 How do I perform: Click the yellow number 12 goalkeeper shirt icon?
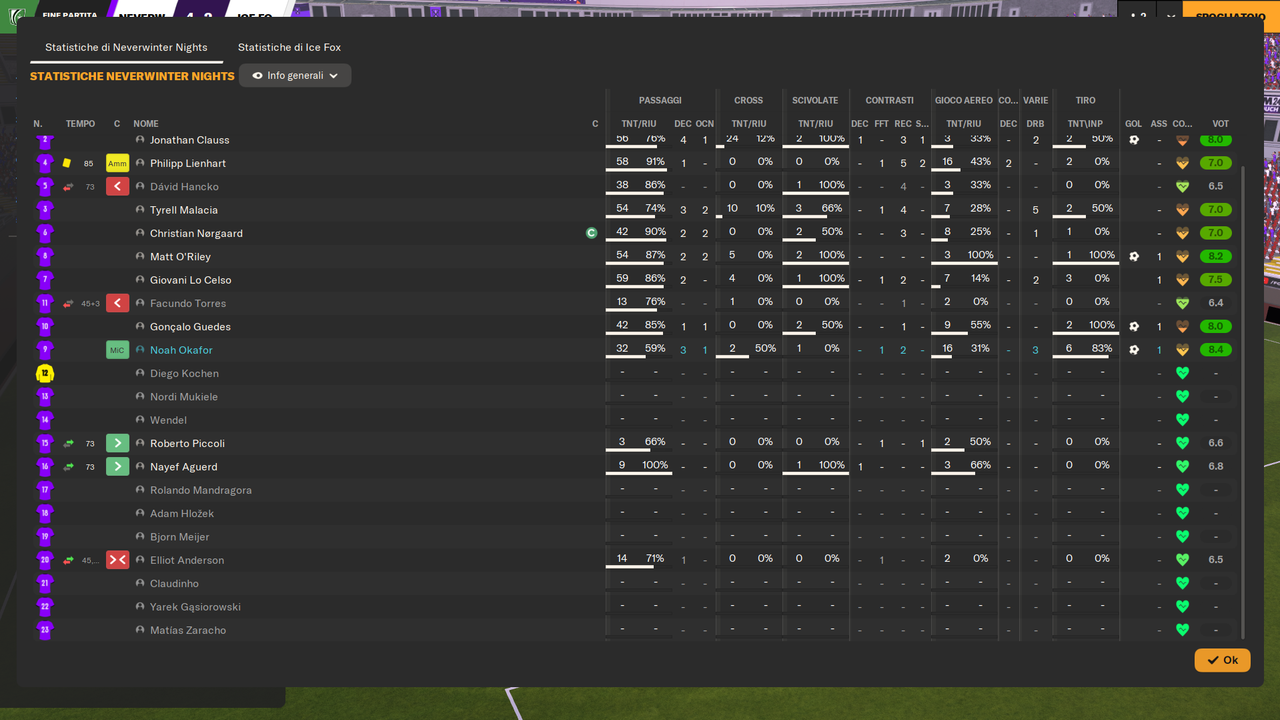44,374
